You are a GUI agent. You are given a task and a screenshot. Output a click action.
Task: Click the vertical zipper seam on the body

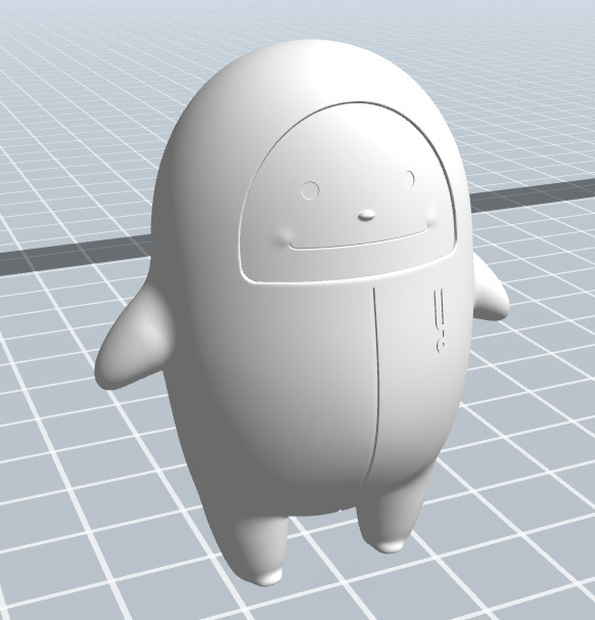pos(376,386)
